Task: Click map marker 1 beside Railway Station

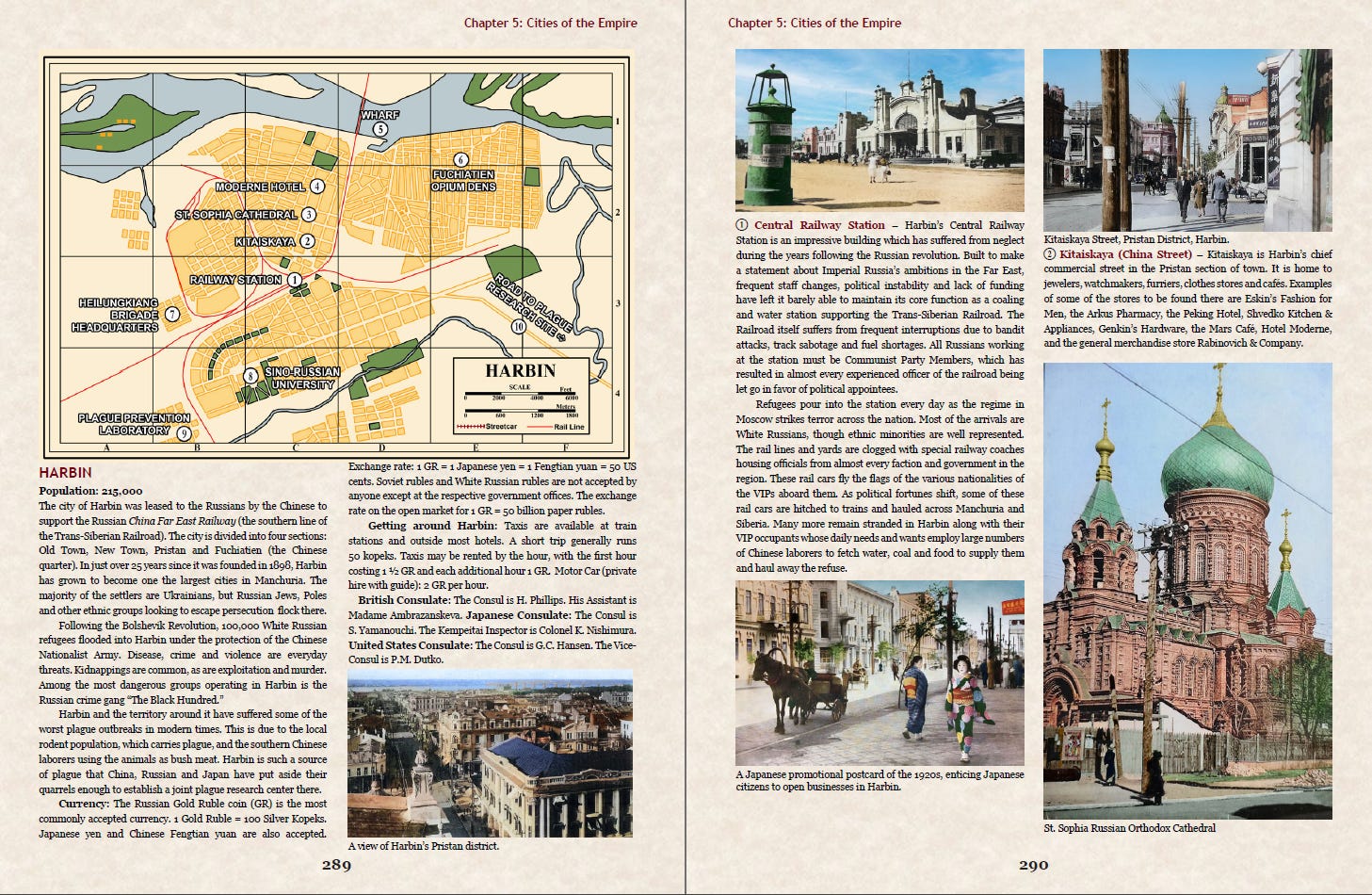Action: [x=295, y=280]
